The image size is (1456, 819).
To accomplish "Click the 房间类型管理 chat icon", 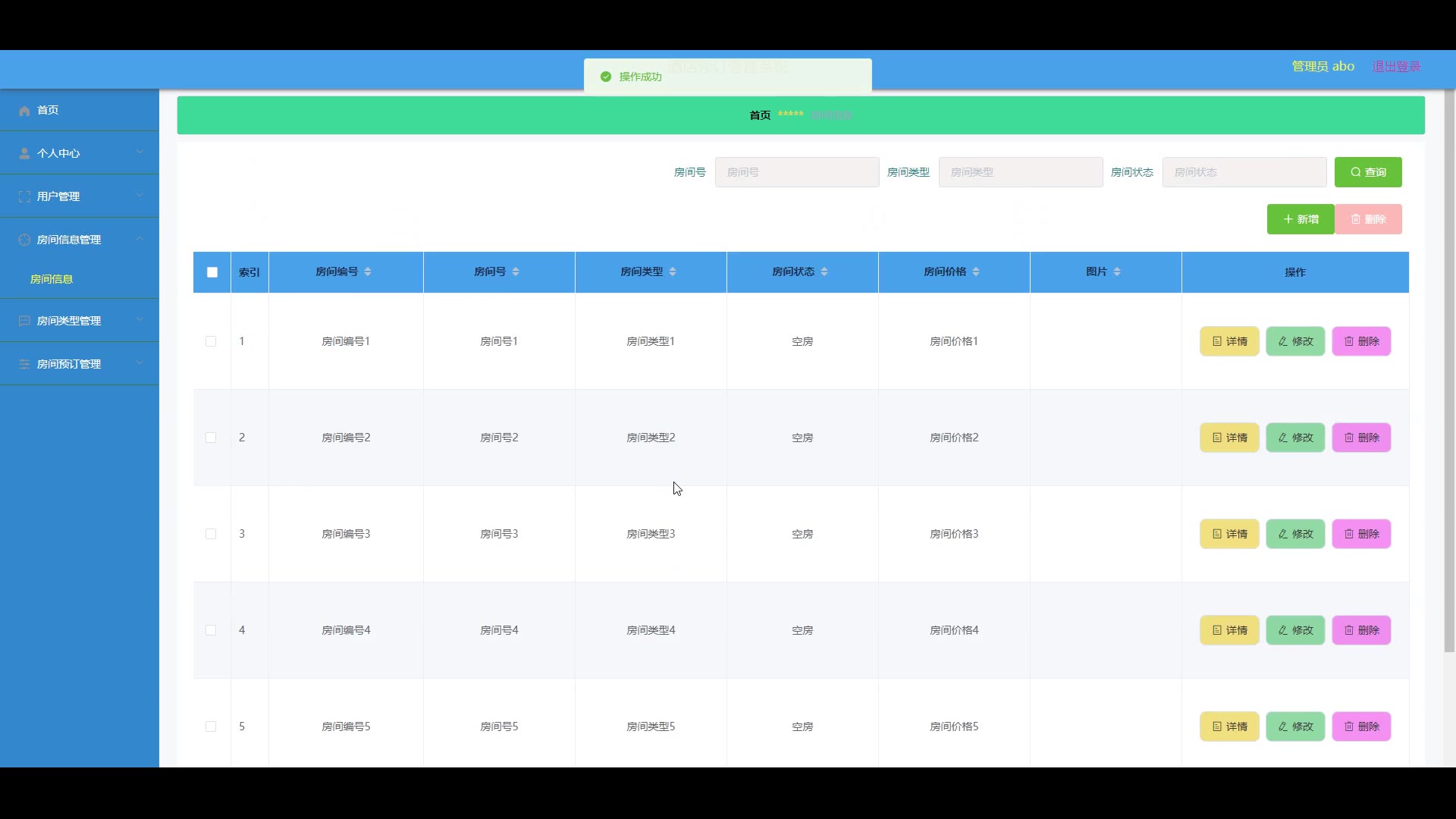I will [24, 322].
